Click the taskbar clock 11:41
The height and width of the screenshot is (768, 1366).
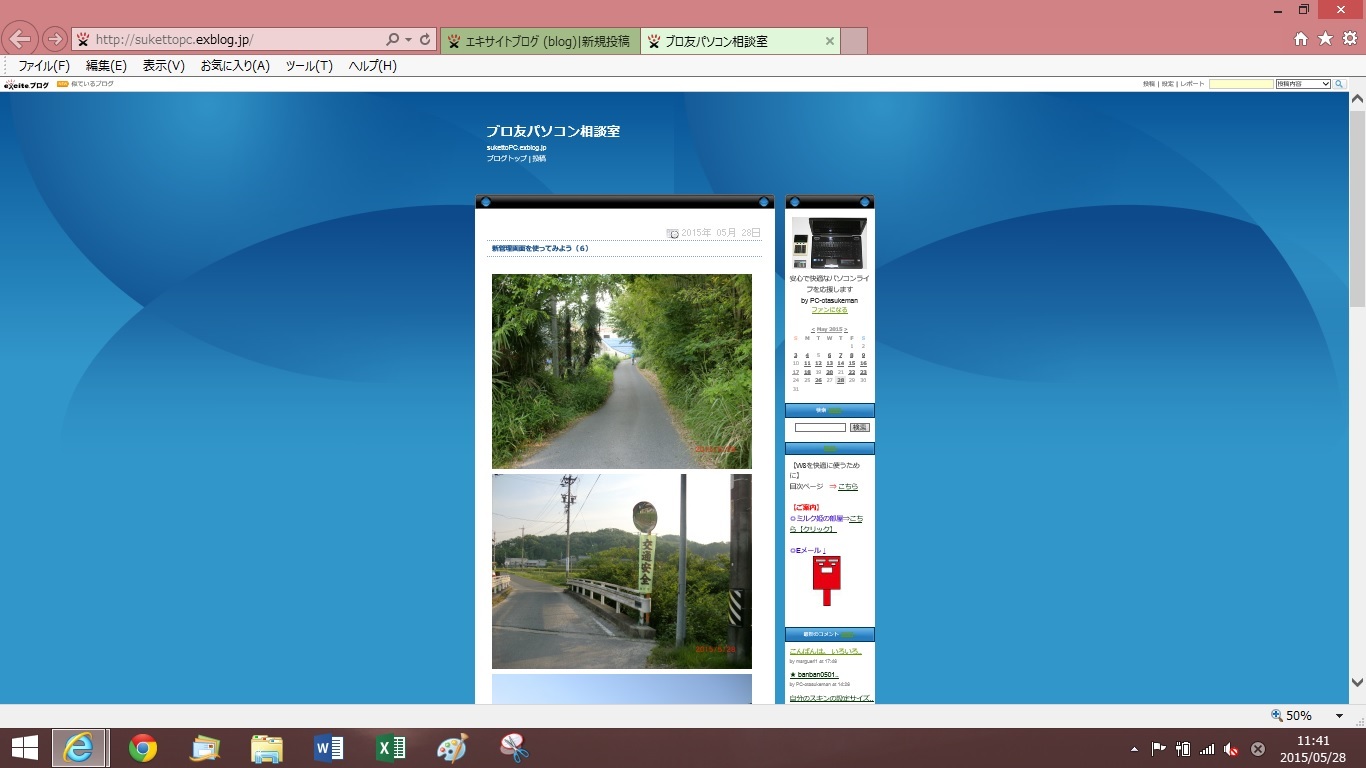(1313, 741)
